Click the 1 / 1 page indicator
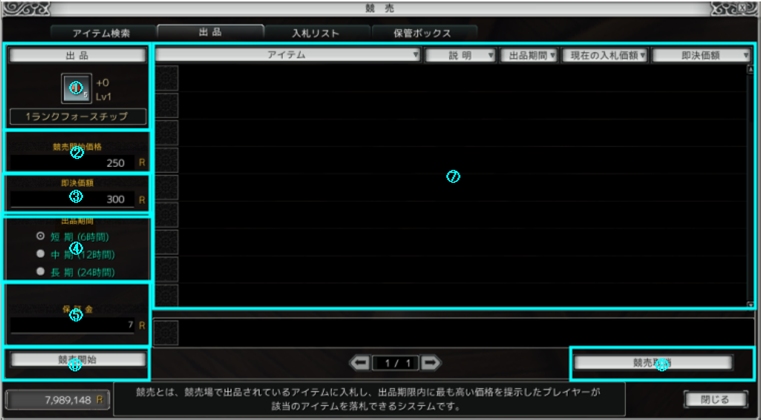 coord(396,363)
